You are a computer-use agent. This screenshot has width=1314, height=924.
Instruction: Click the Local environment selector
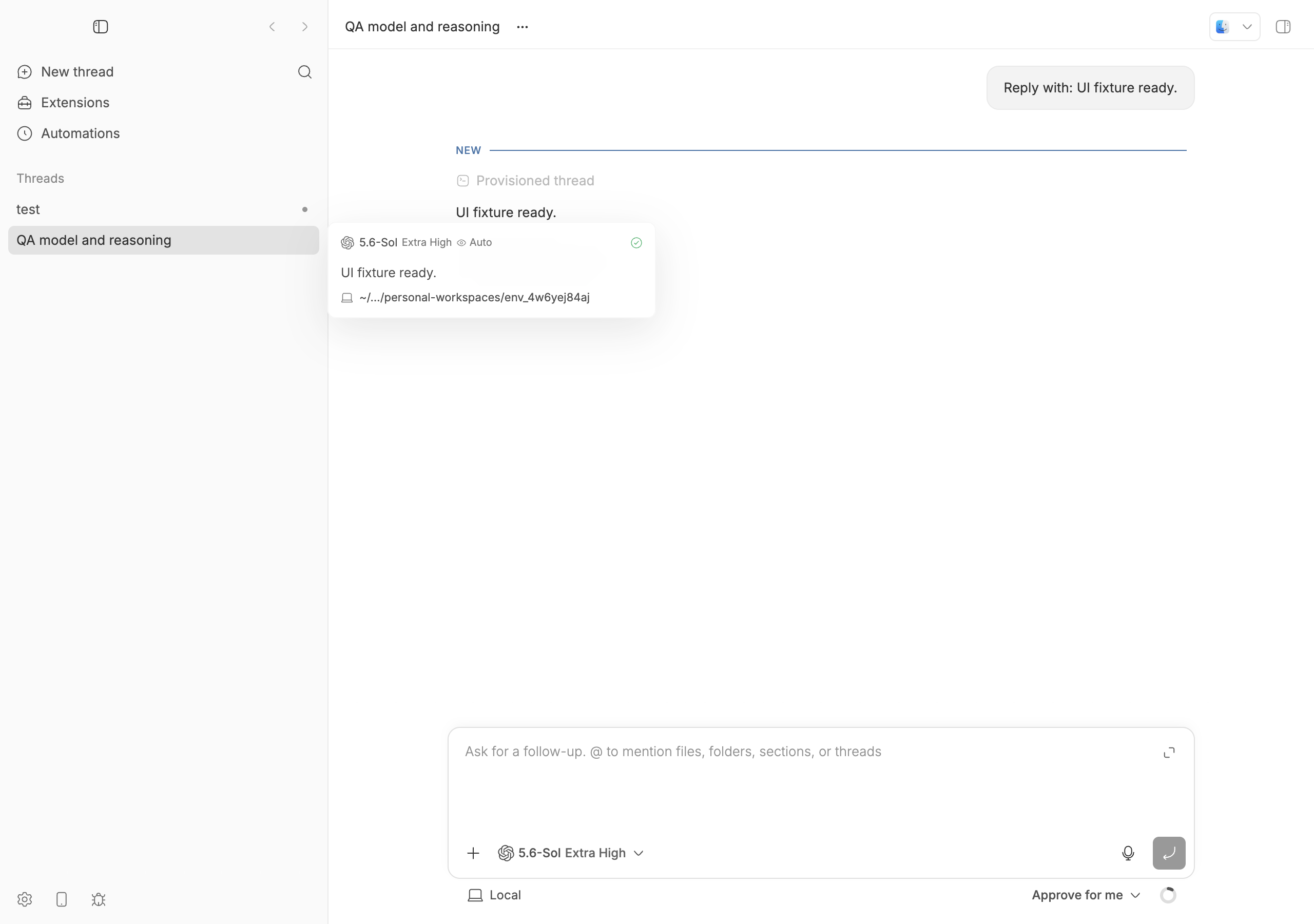494,895
